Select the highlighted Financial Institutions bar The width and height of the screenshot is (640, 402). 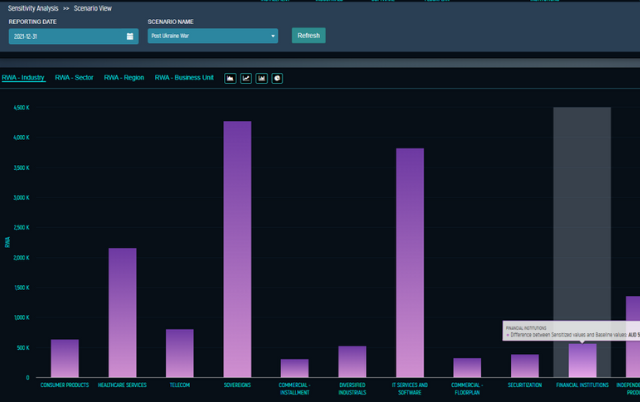[x=582, y=360]
